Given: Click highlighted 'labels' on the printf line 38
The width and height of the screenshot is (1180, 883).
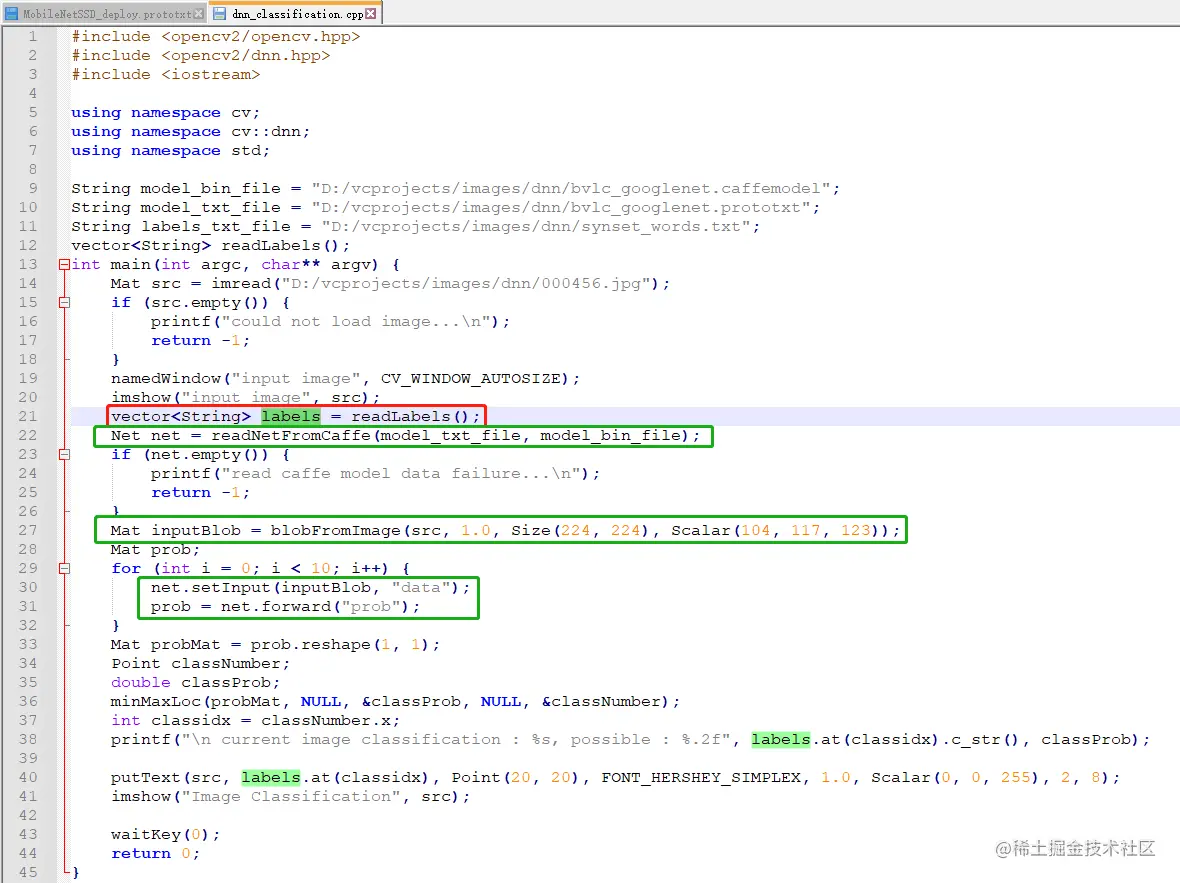Looking at the screenshot, I should click(781, 739).
